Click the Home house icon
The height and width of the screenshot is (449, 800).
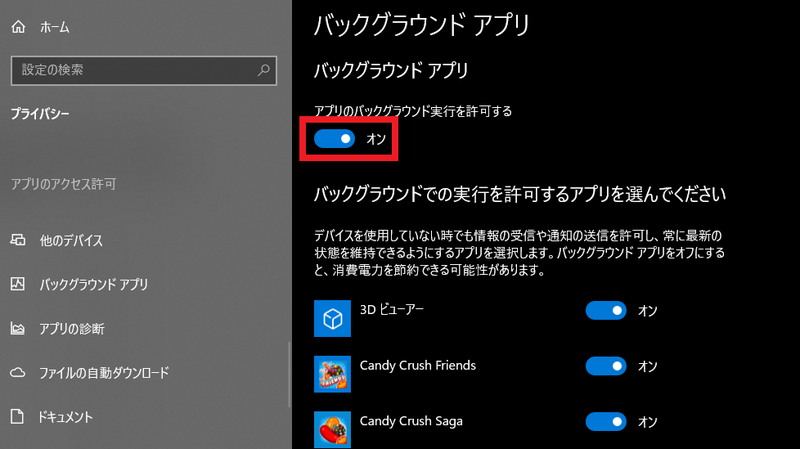pos(18,27)
